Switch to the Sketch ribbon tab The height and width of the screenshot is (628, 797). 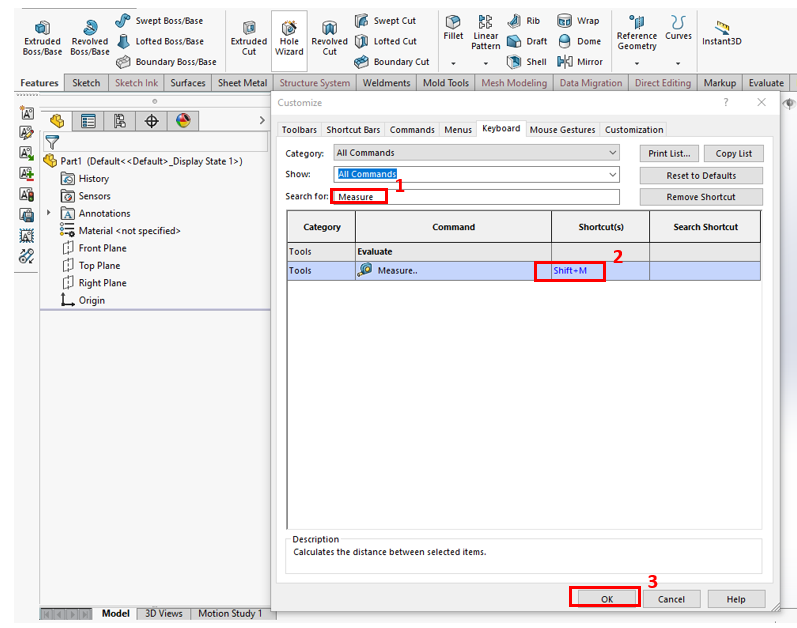coord(86,83)
